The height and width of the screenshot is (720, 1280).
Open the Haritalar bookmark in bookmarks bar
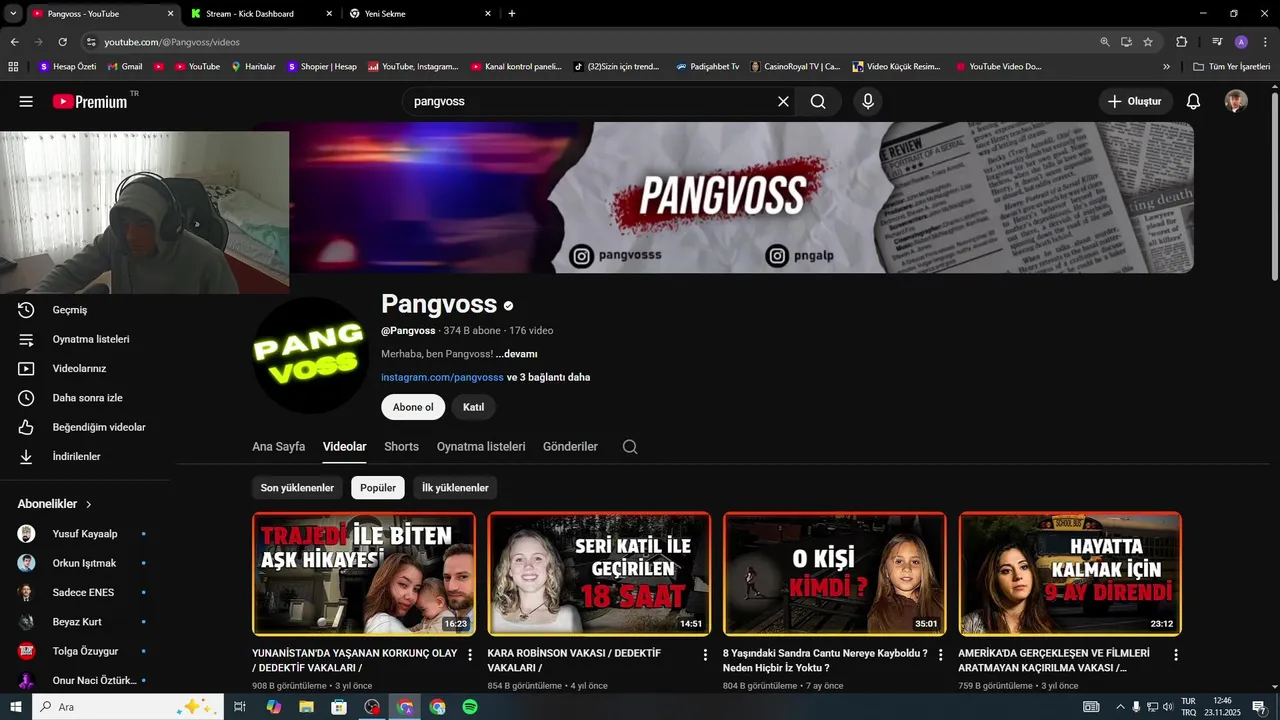click(x=253, y=67)
